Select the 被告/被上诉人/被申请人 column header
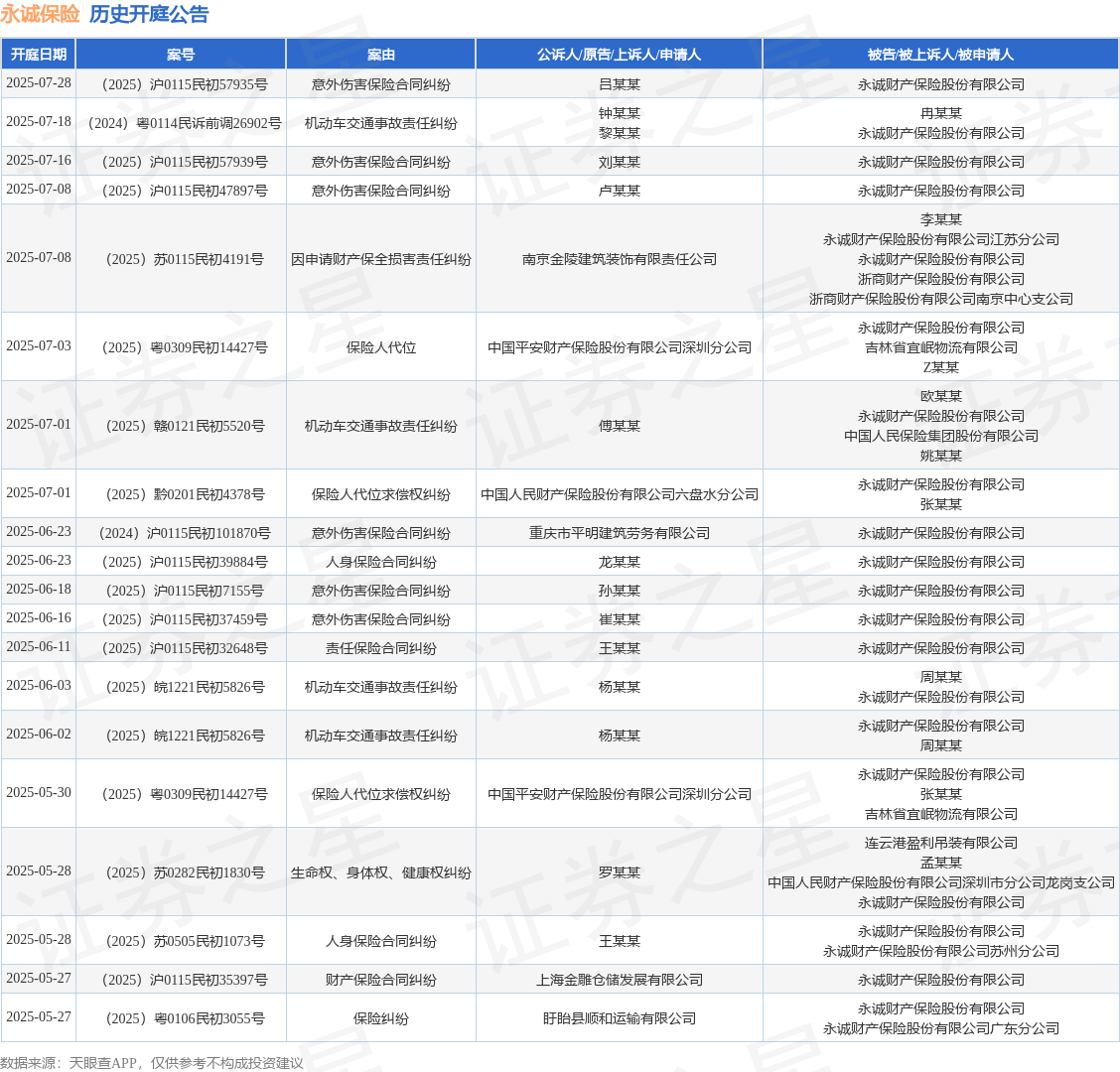Viewport: 1120px width, 1072px height. tap(940, 55)
